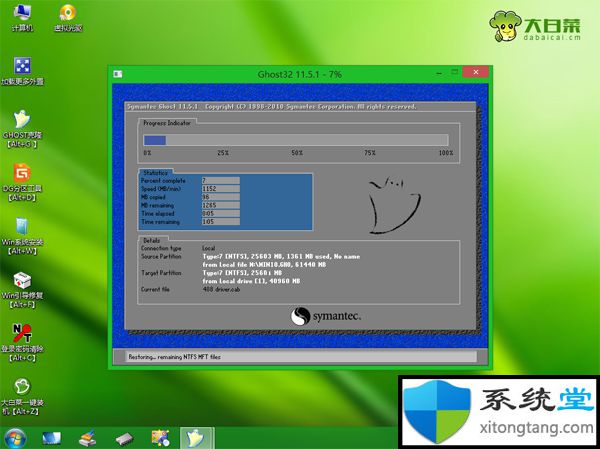Click the Statistics group label
Viewport: 600px width, 449px height.
click(x=155, y=173)
